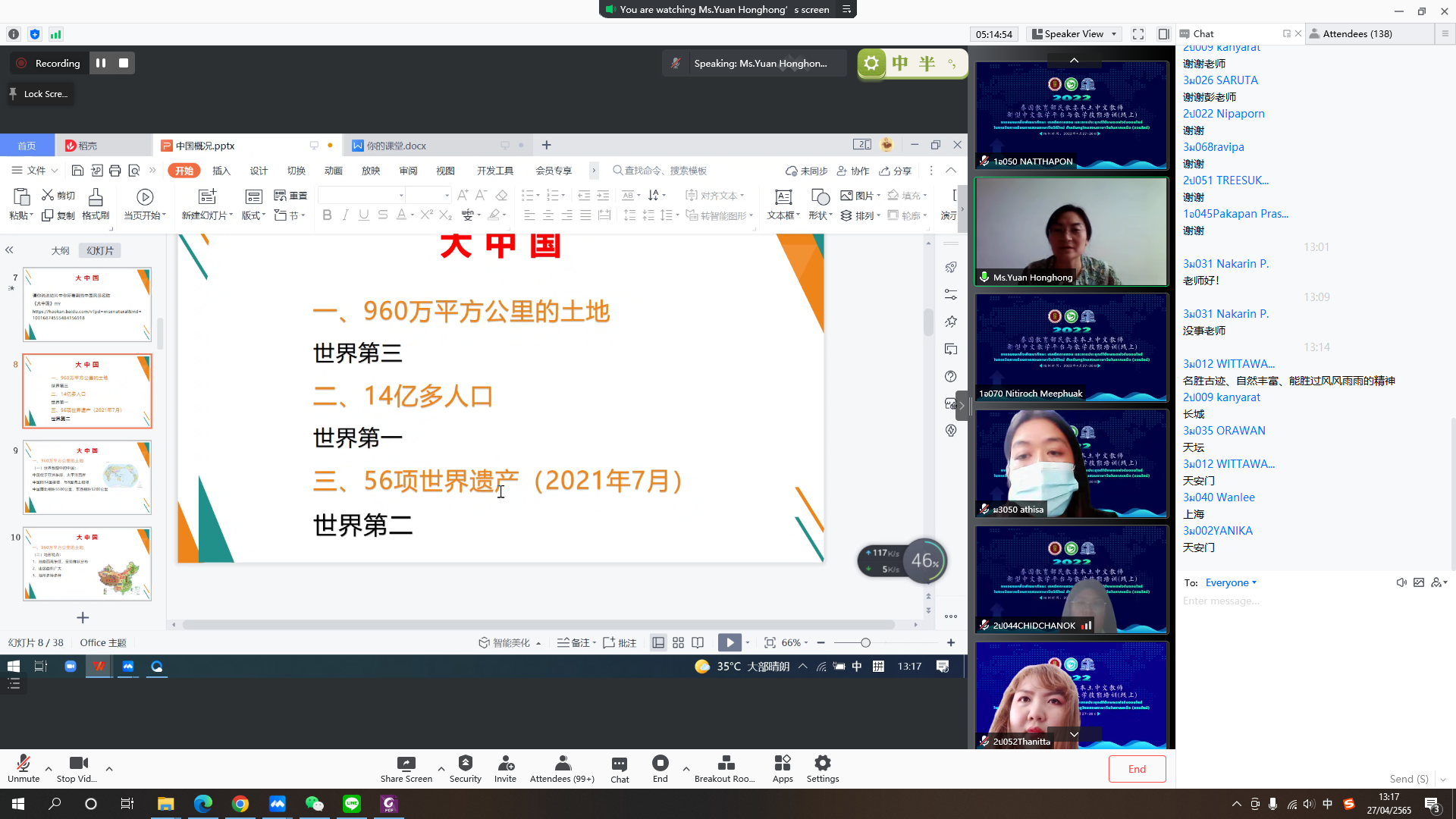
Task: Open the 放映 ribbon tab
Action: 371,171
